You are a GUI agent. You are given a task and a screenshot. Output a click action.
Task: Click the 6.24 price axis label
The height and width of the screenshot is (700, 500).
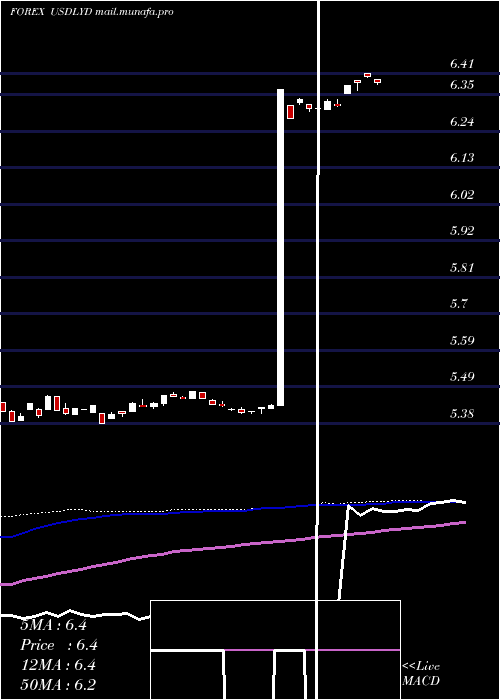click(x=462, y=121)
